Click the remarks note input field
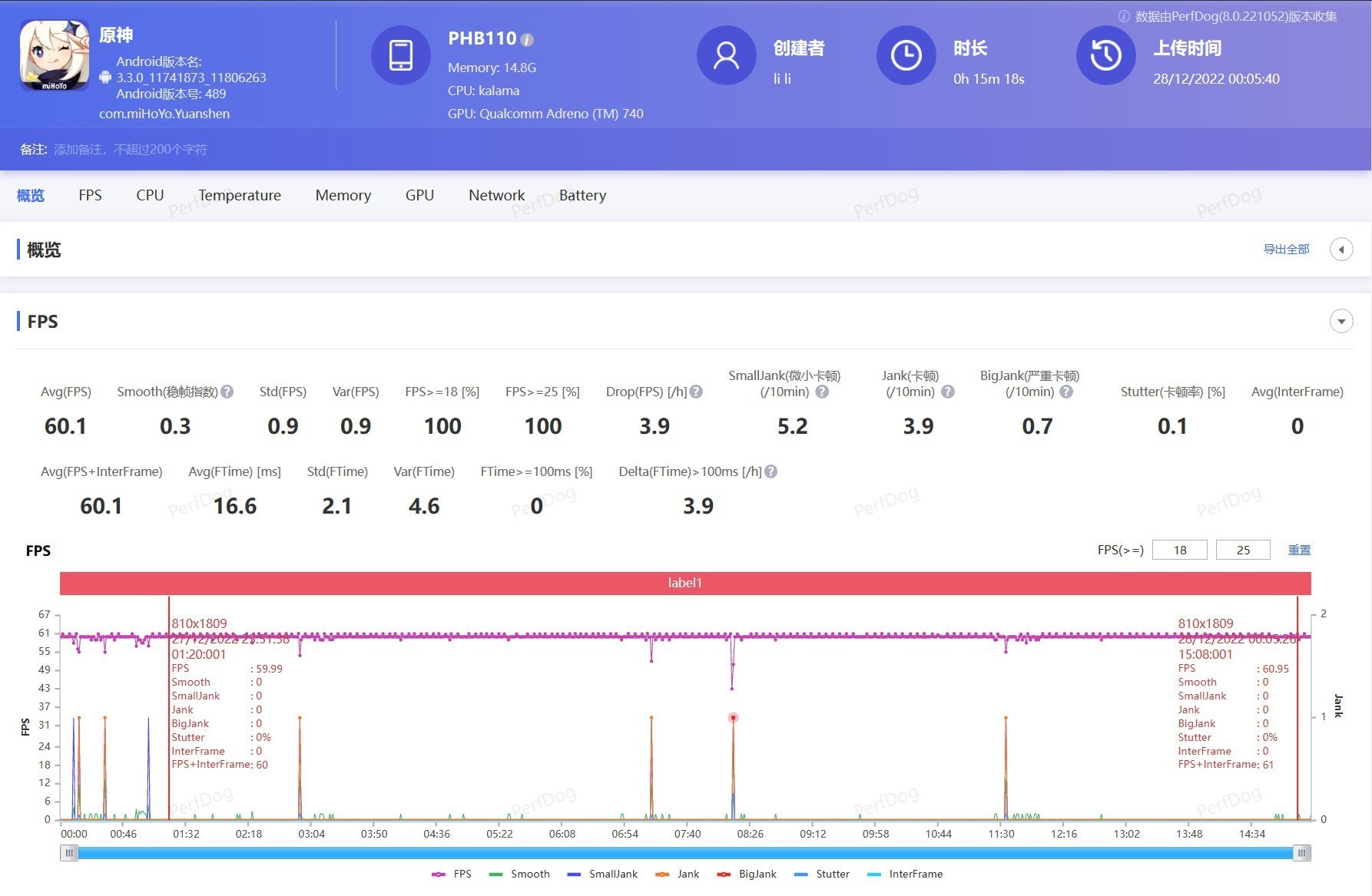The image size is (1372, 896). coord(131,149)
